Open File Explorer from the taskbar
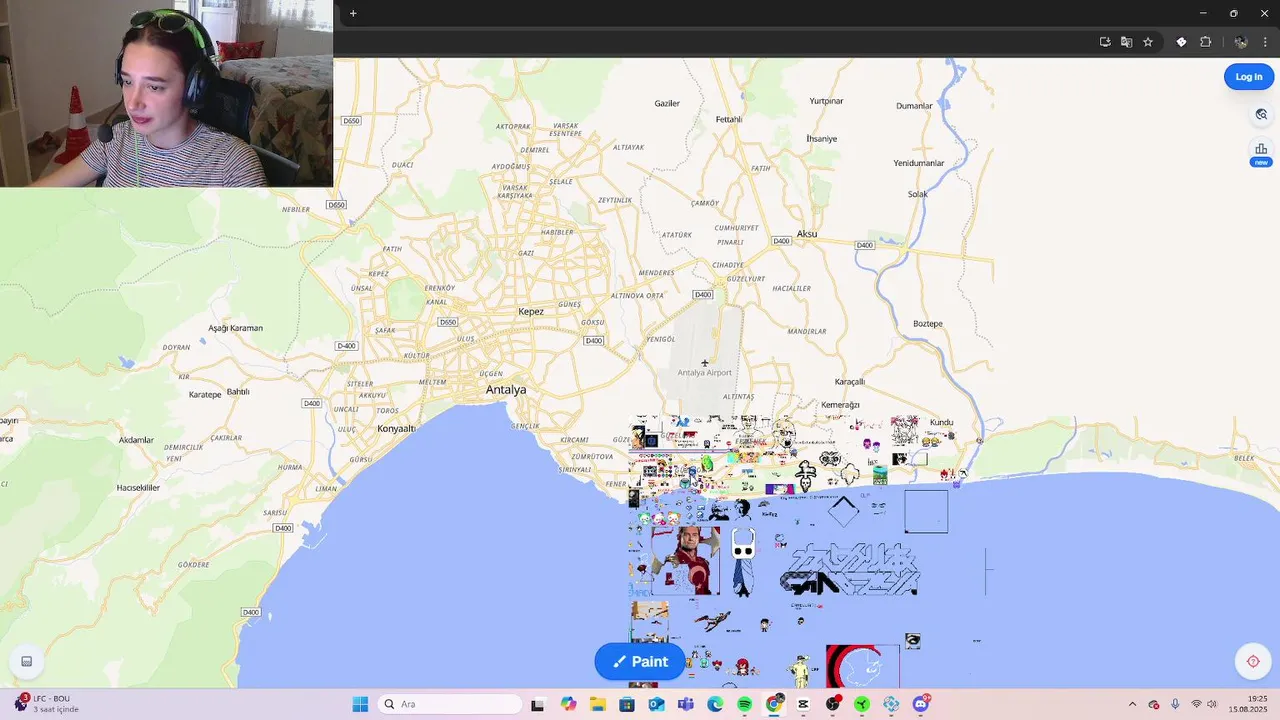 coord(597,704)
